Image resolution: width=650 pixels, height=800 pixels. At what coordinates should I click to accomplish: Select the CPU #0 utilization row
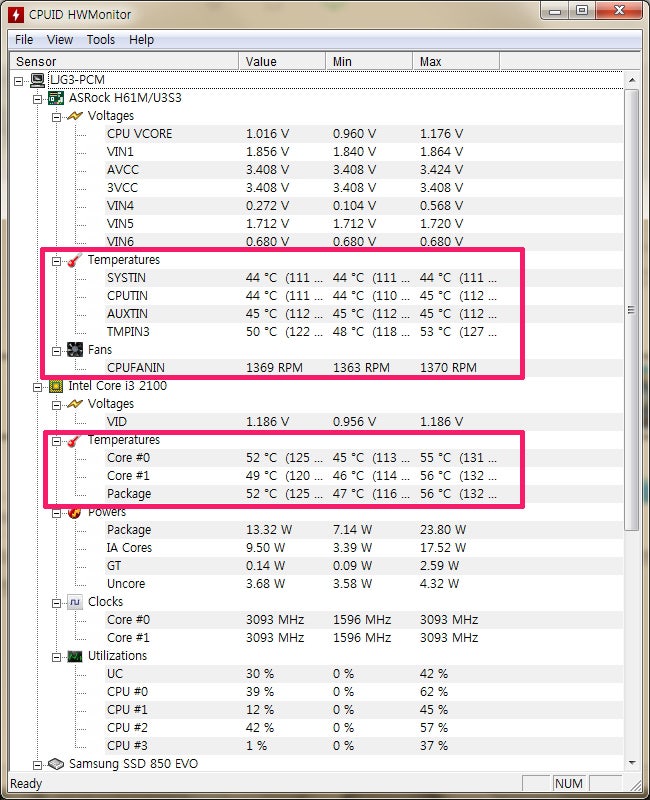[364, 691]
